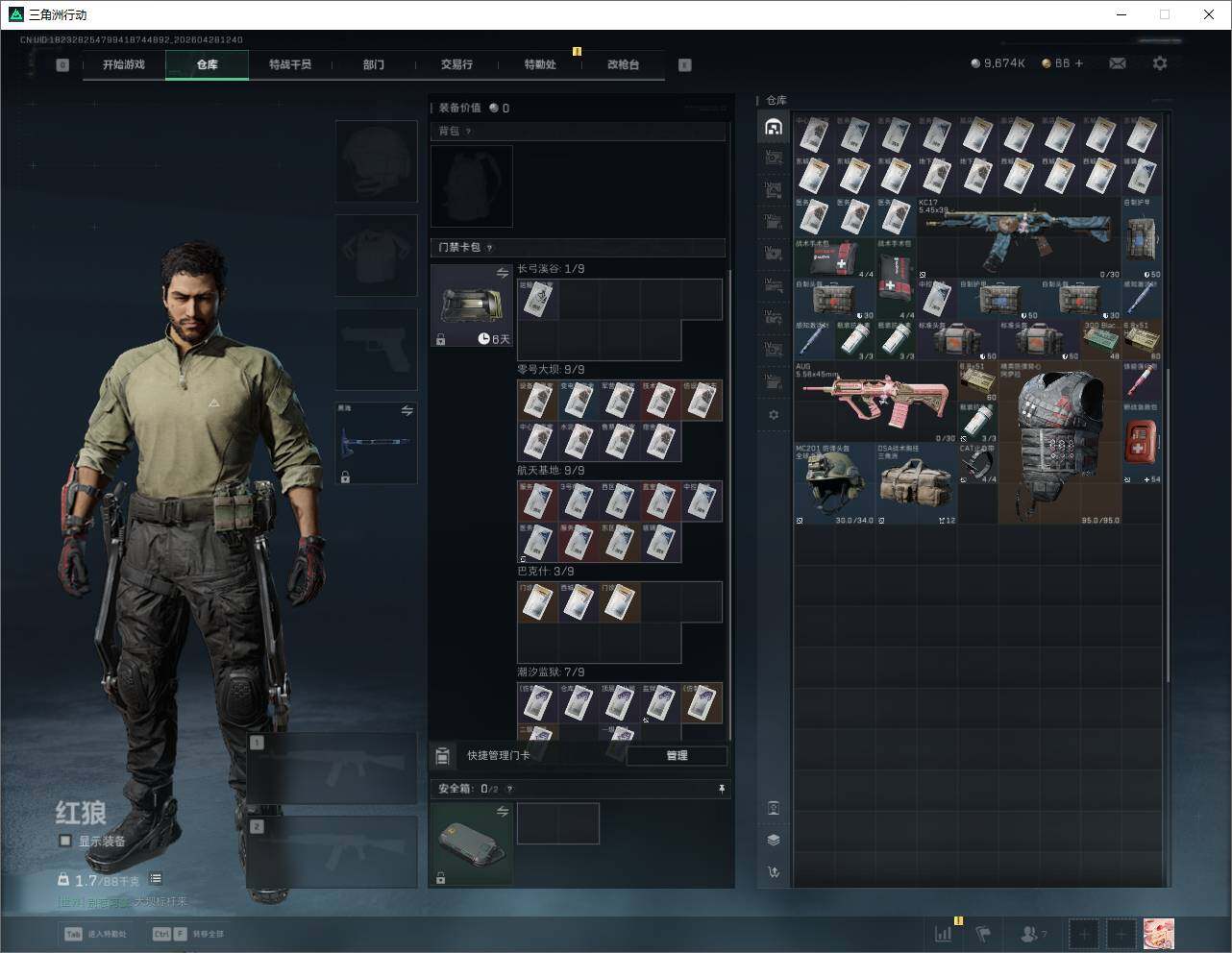Select the DSA tactical chest rig bag
Screen dimensions: 1232x953
pyautogui.click(x=916, y=483)
